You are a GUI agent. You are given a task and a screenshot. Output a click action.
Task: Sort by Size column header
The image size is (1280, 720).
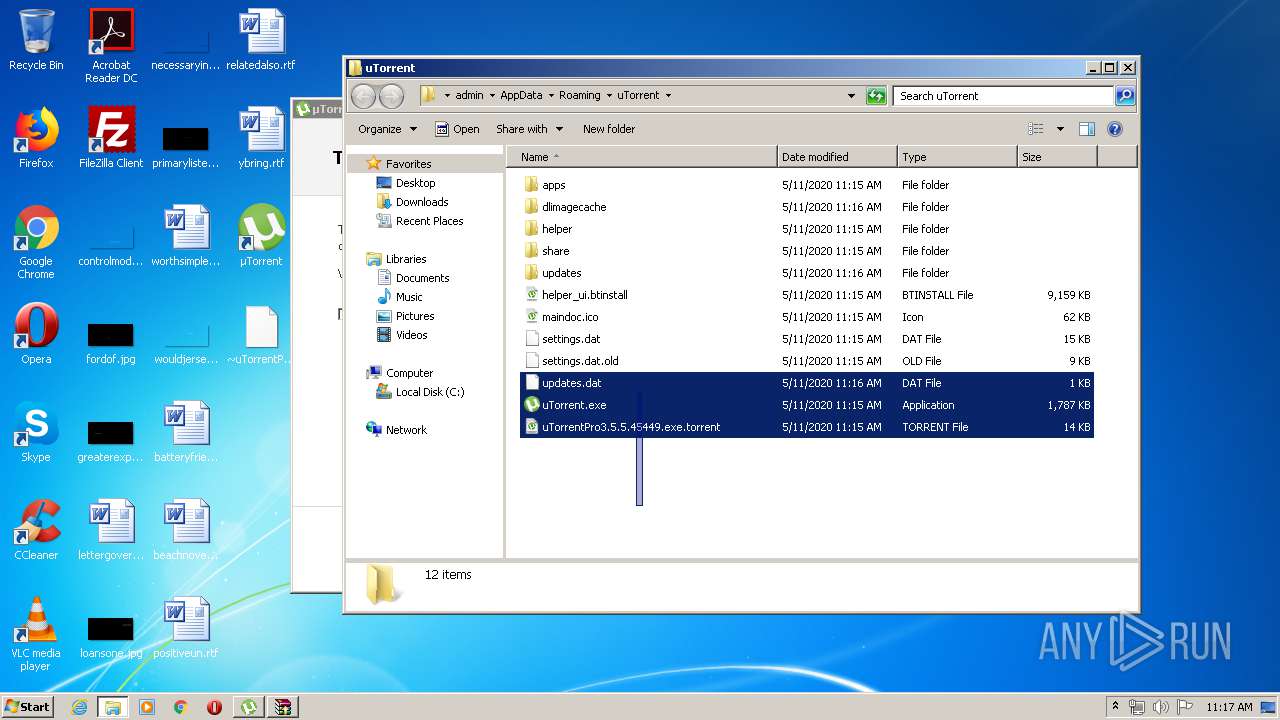1057,157
